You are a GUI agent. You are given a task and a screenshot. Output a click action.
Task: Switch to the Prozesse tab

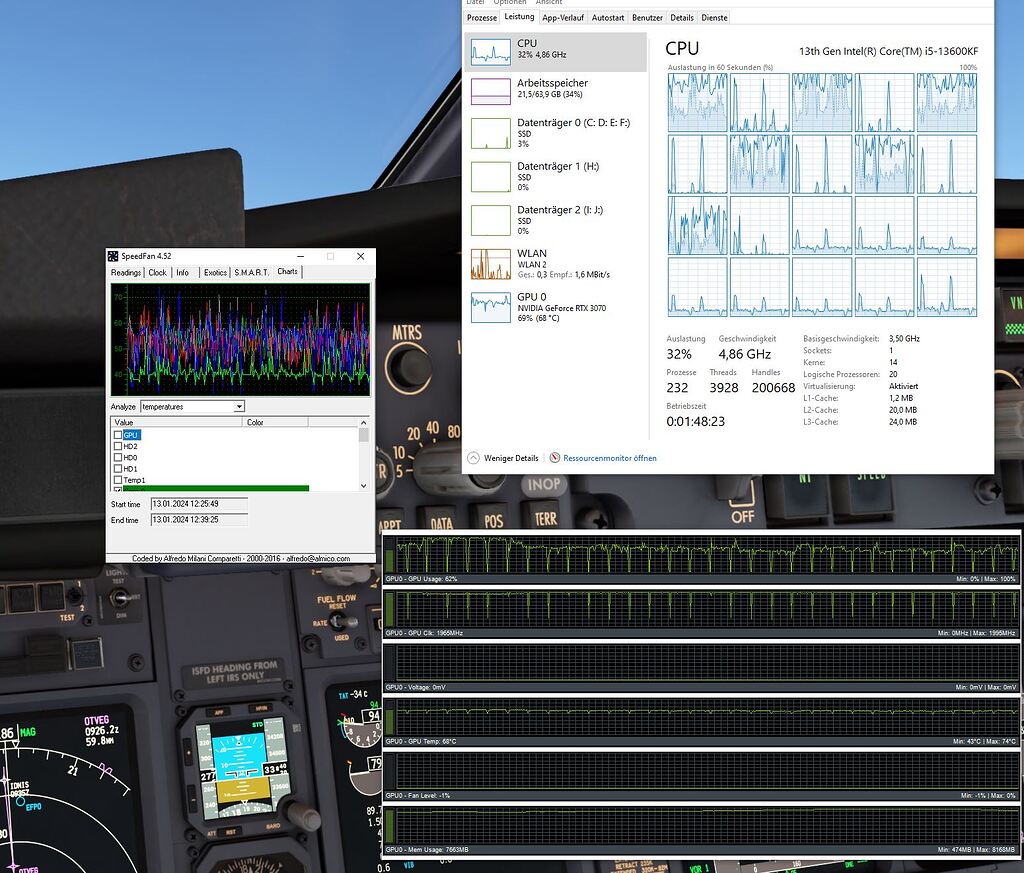[481, 17]
